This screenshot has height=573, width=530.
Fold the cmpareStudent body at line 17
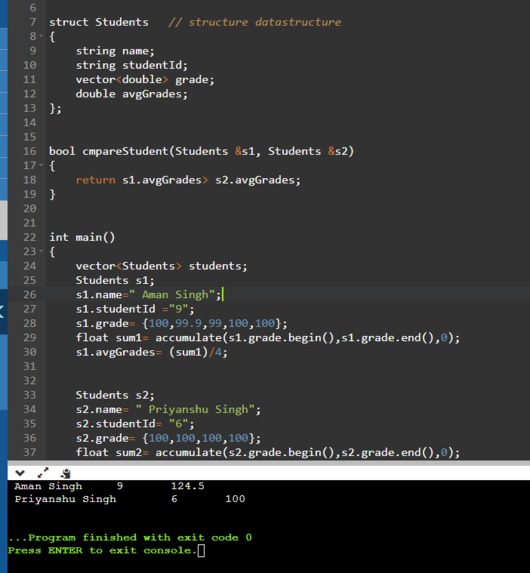tap(41, 165)
